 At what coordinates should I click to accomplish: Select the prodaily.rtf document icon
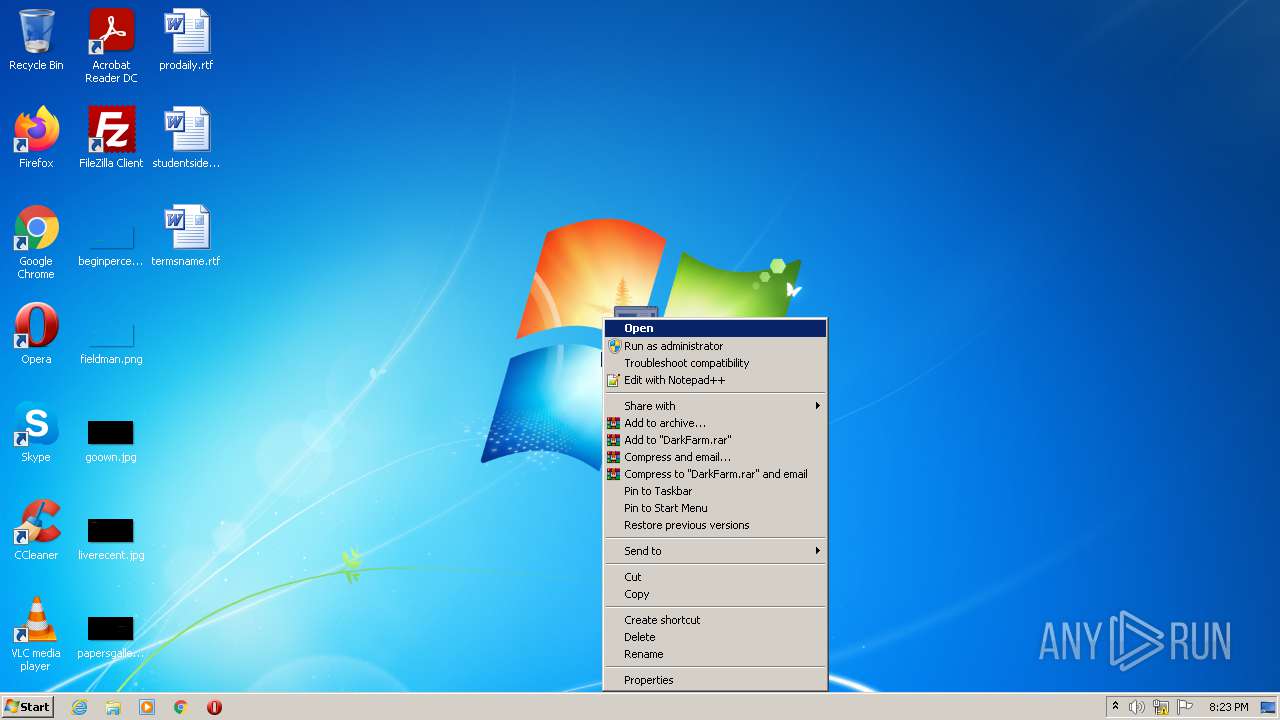point(186,40)
